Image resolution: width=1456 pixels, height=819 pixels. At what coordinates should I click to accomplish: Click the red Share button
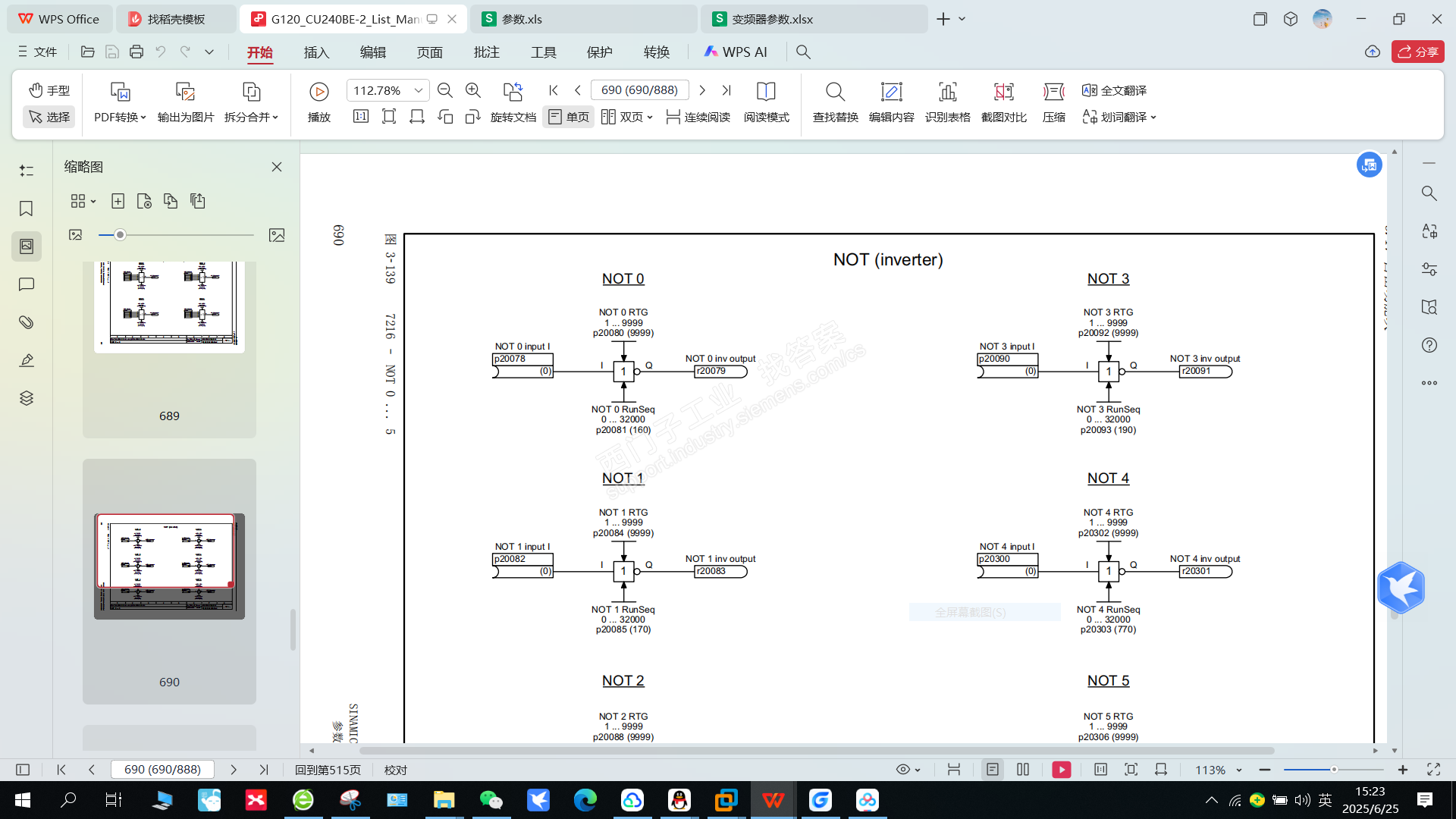[x=1417, y=52]
